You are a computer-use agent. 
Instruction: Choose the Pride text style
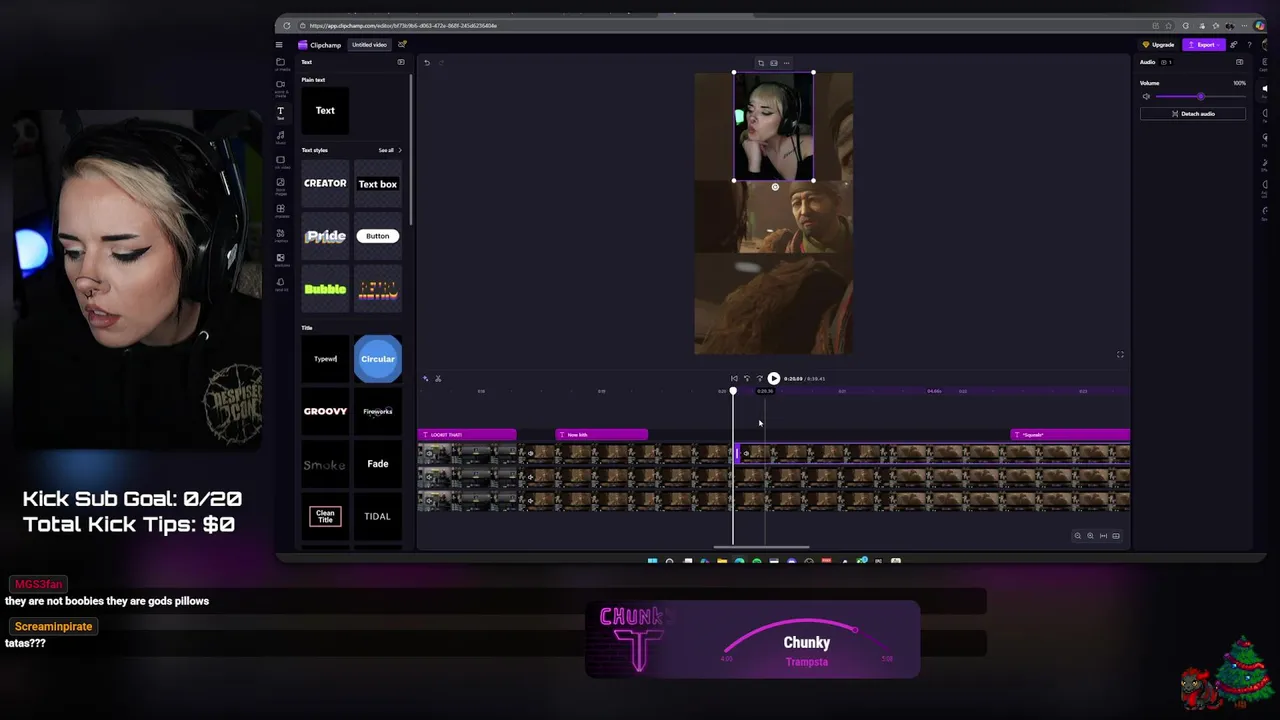[325, 236]
